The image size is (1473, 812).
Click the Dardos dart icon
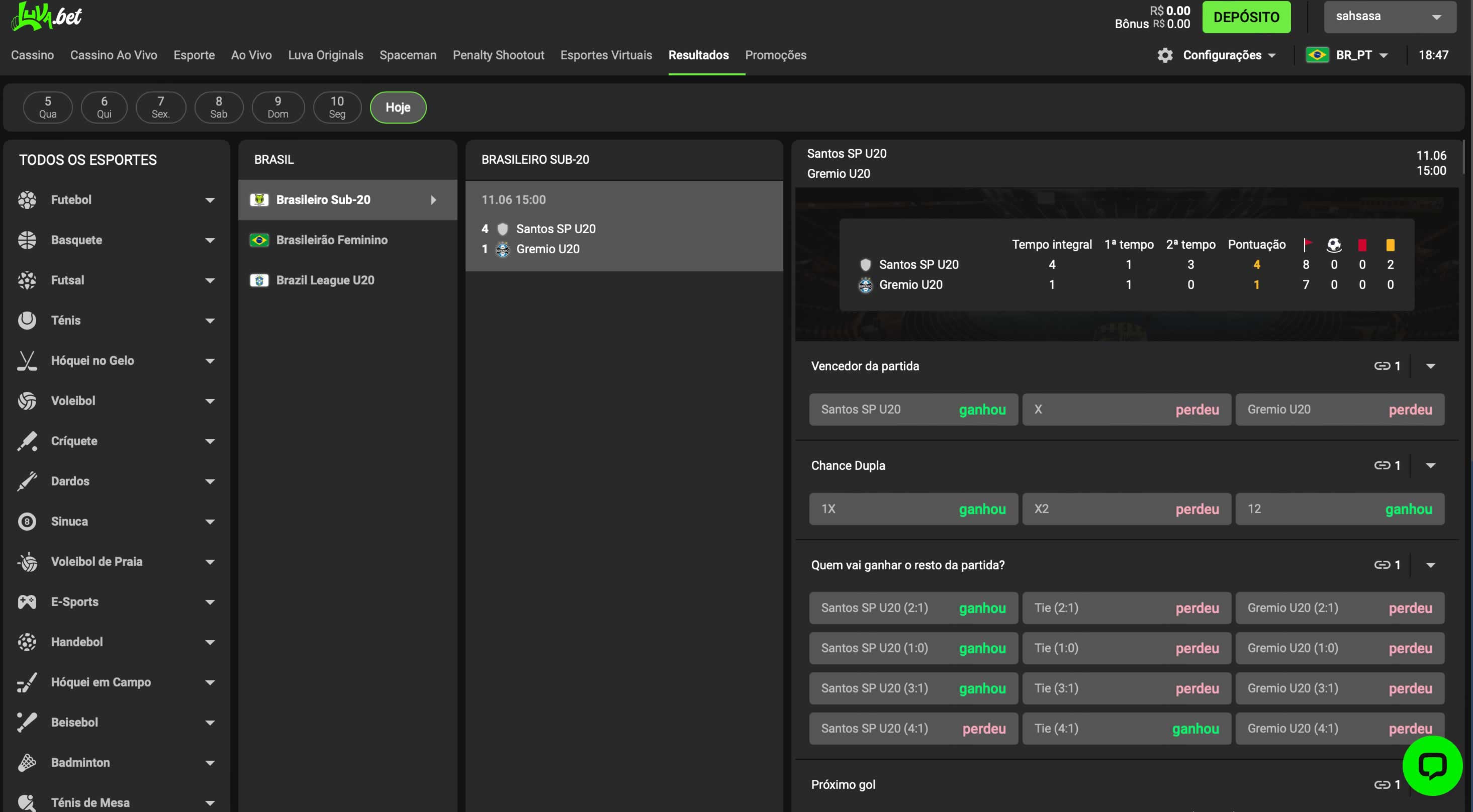[27, 481]
